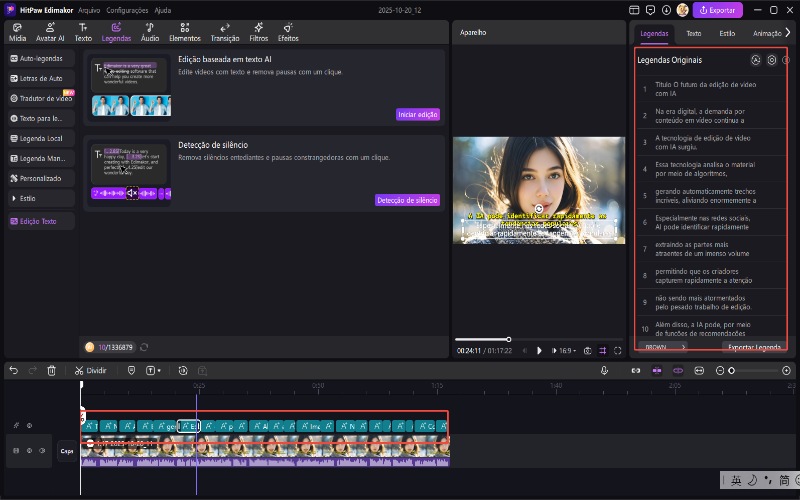Expand the Estilo section
800x500 pixels.
pyautogui.click(x=41, y=198)
